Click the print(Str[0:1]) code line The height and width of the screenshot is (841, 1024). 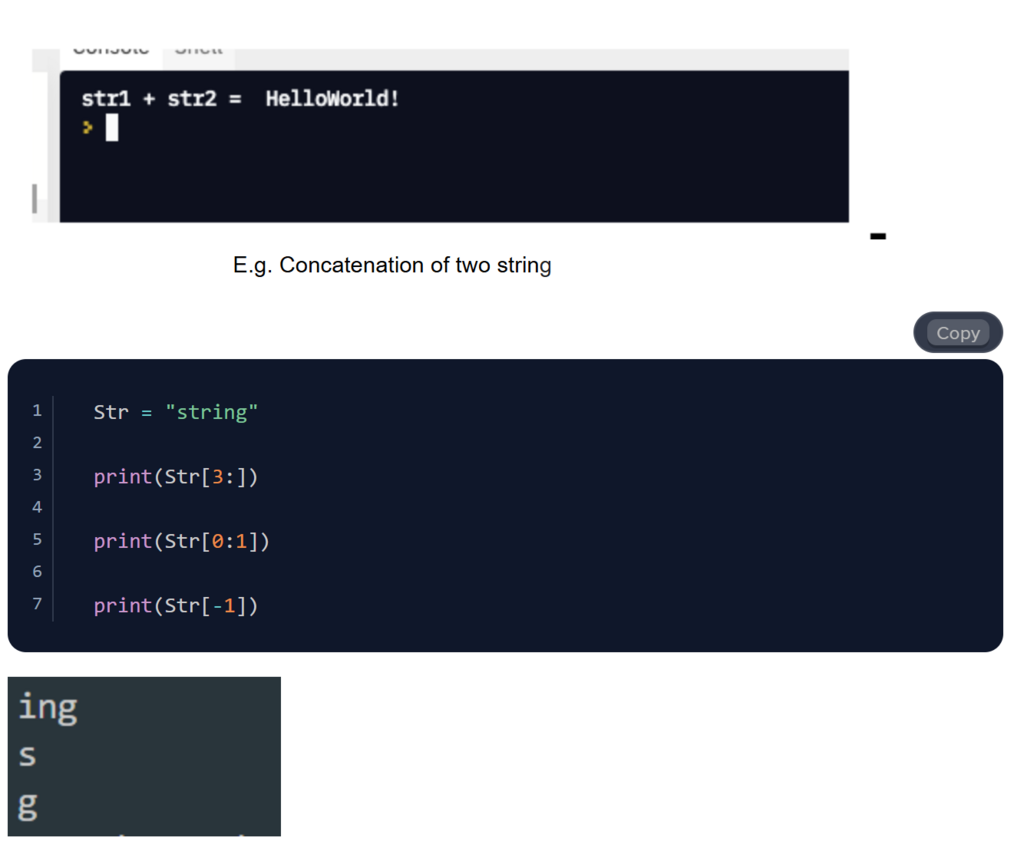coord(181,541)
